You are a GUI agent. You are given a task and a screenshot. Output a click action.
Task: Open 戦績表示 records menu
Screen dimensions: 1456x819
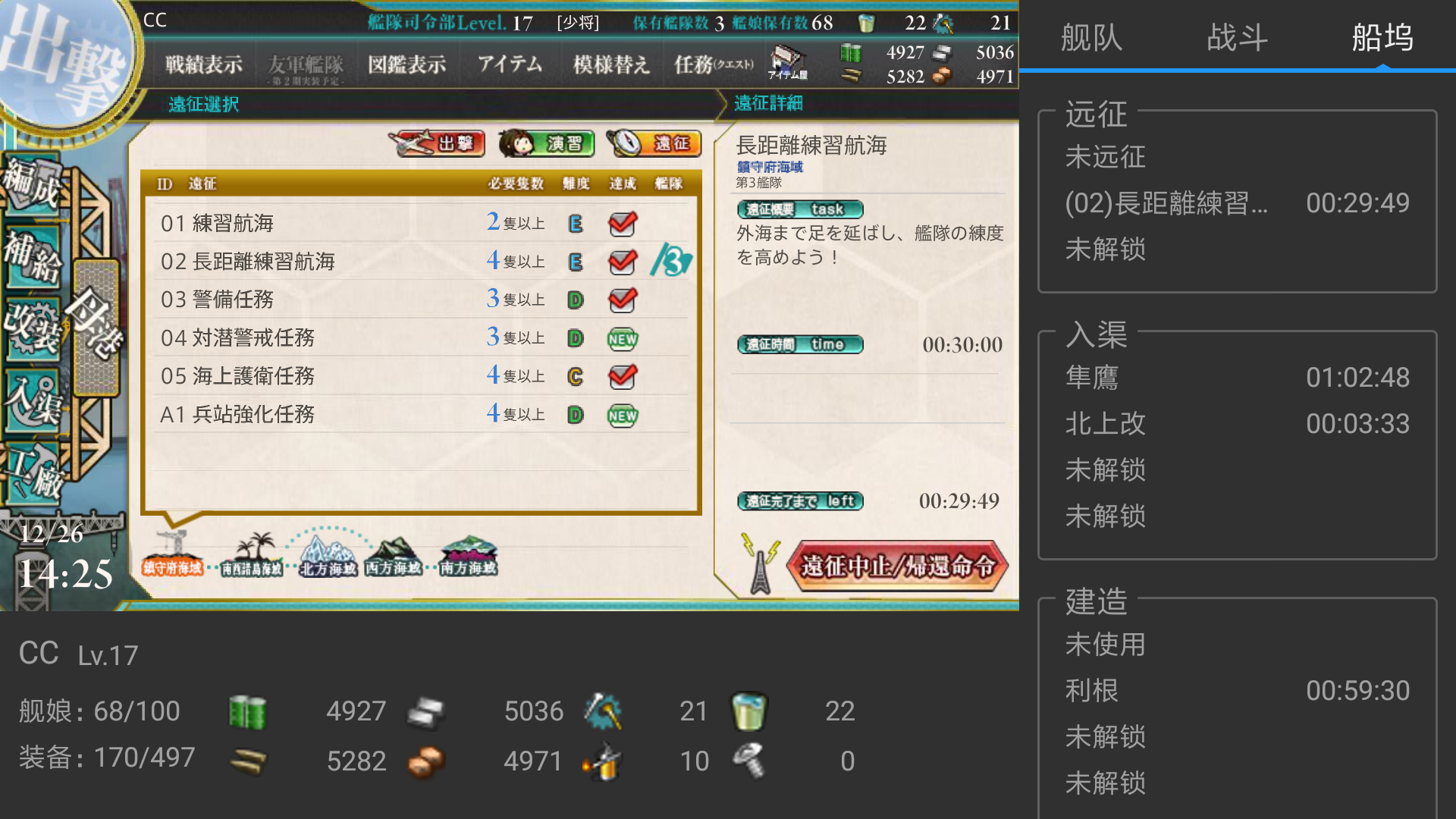click(204, 64)
